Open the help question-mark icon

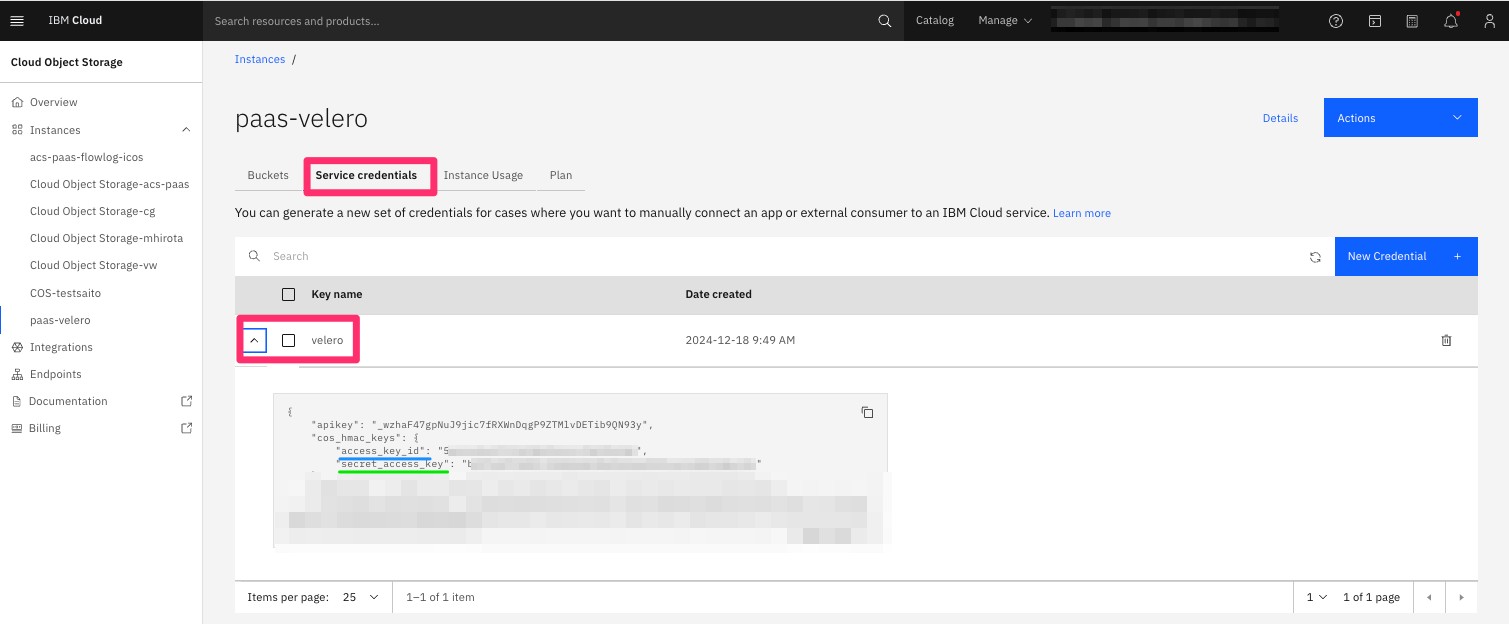pyautogui.click(x=1336, y=20)
